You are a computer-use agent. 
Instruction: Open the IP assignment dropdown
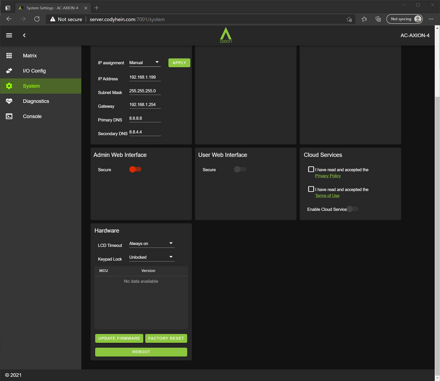(x=145, y=63)
